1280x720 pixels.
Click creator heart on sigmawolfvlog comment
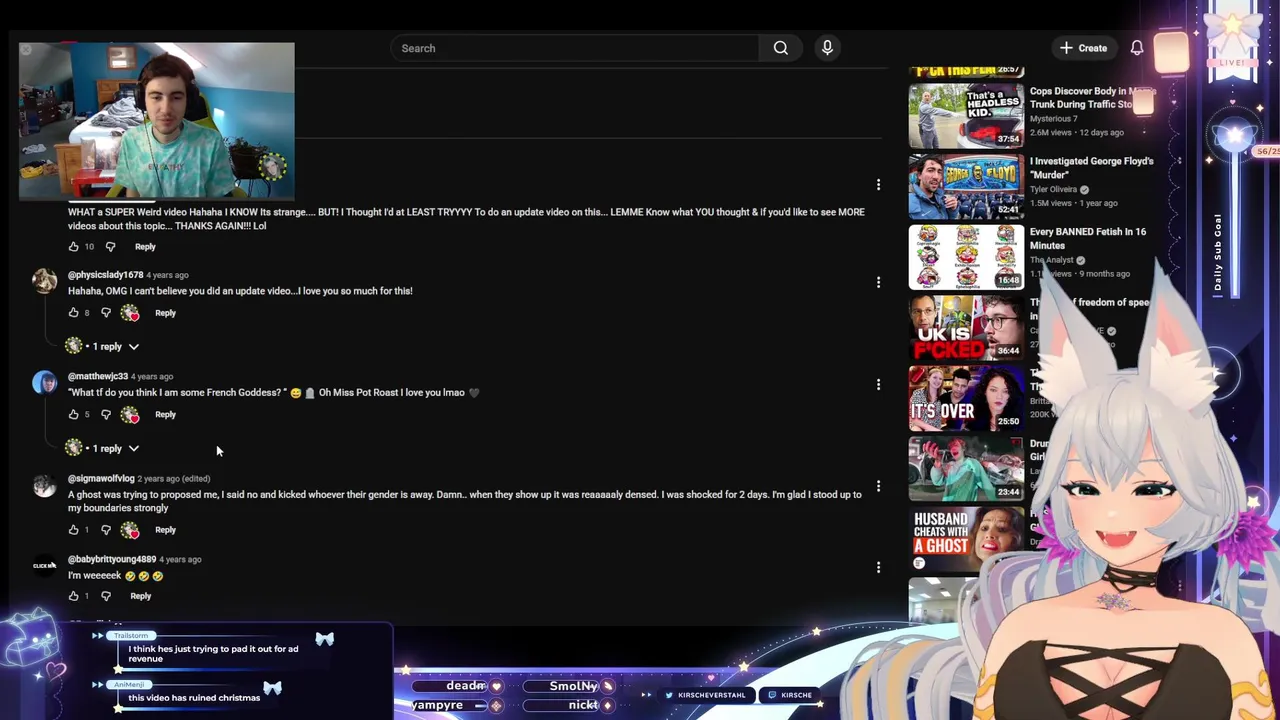130,531
